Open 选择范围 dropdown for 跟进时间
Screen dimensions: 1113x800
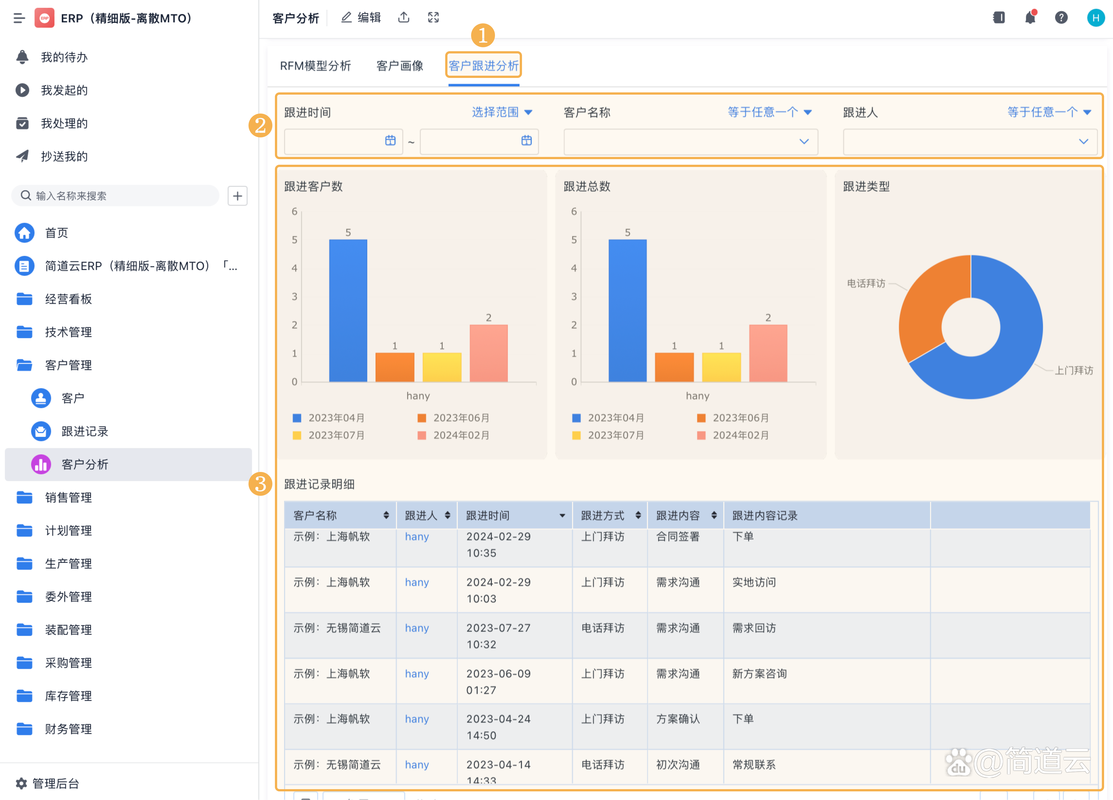coord(502,112)
